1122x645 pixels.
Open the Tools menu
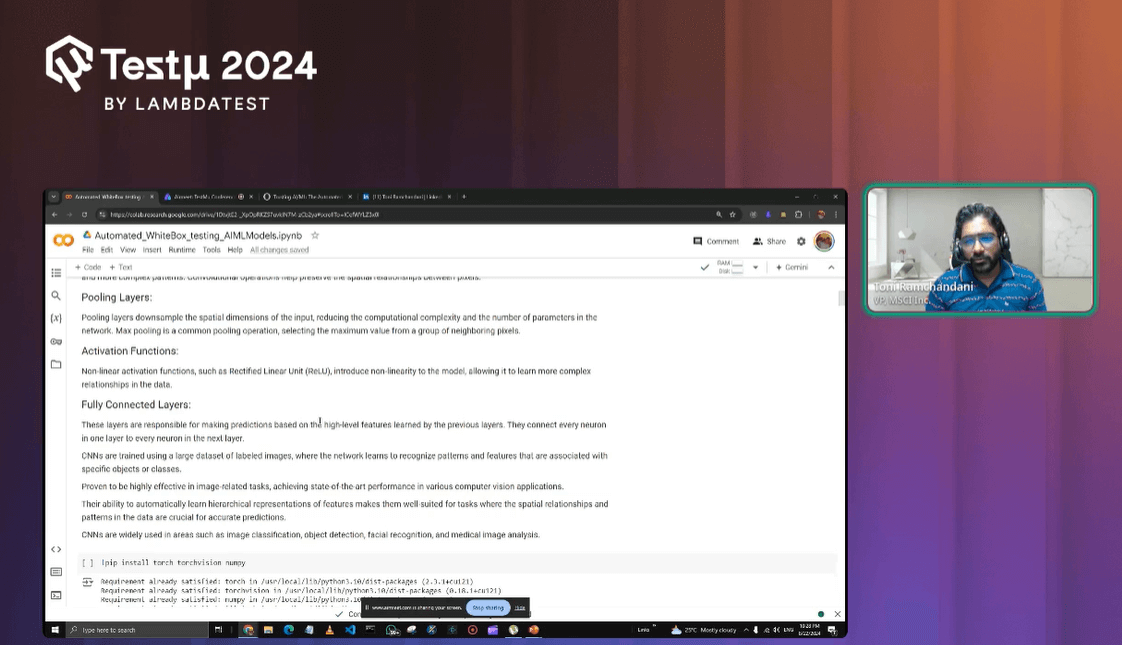212,250
